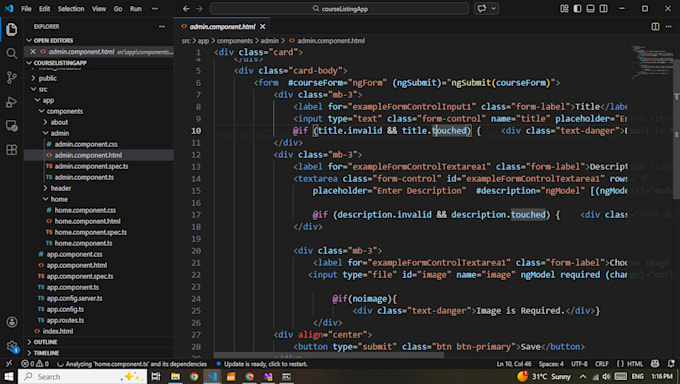Open the Search view in activity bar
Viewport: 680px width, 384px height.
12,53
